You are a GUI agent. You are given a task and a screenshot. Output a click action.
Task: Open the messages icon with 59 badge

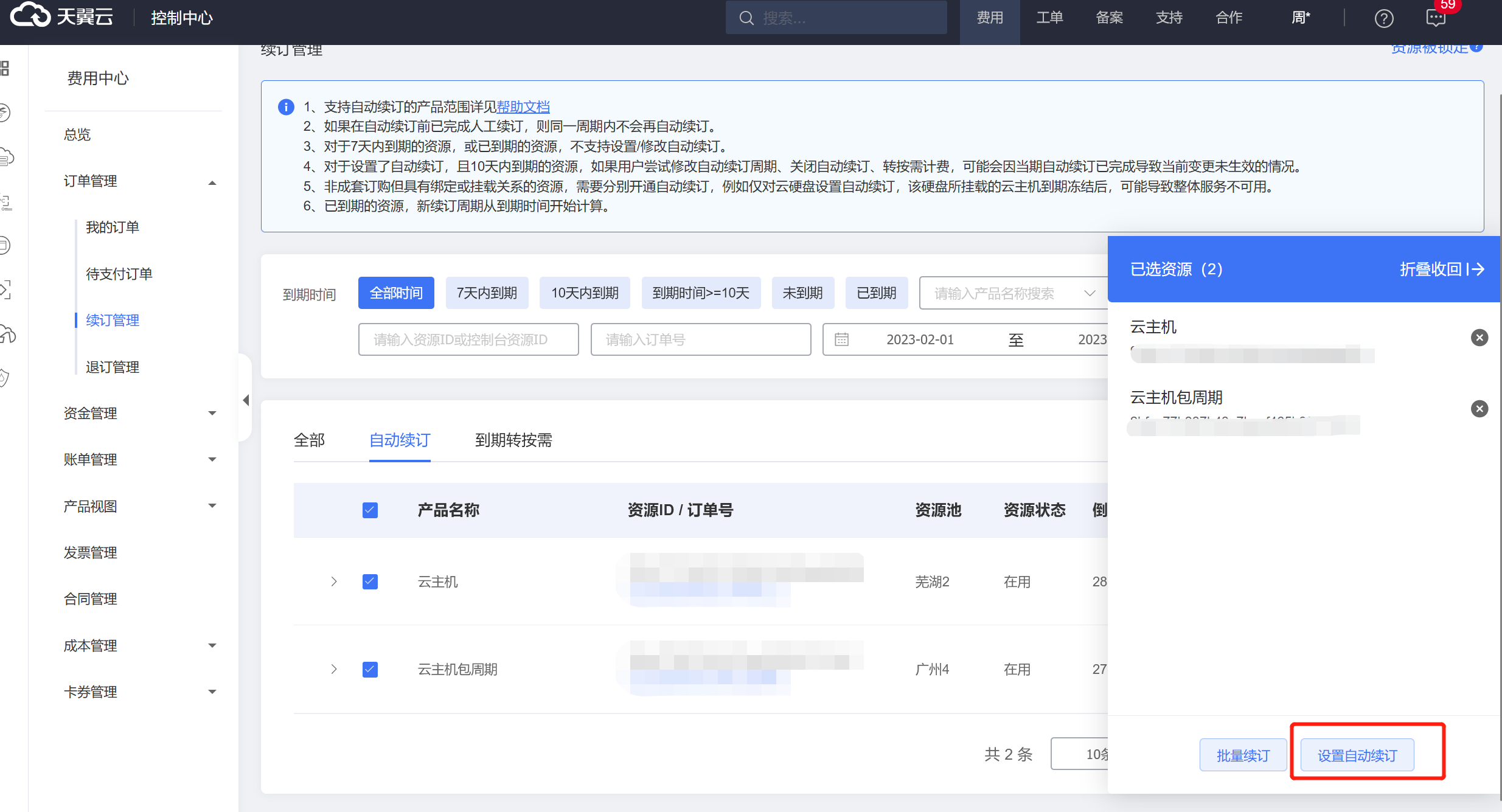click(x=1436, y=18)
